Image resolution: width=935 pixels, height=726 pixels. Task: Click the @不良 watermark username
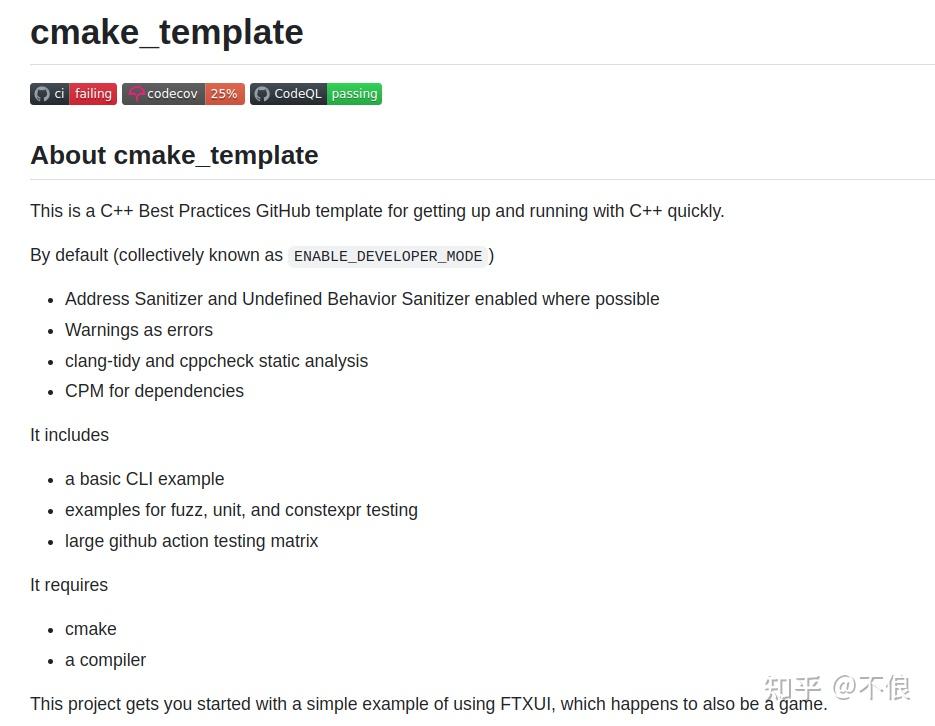872,688
